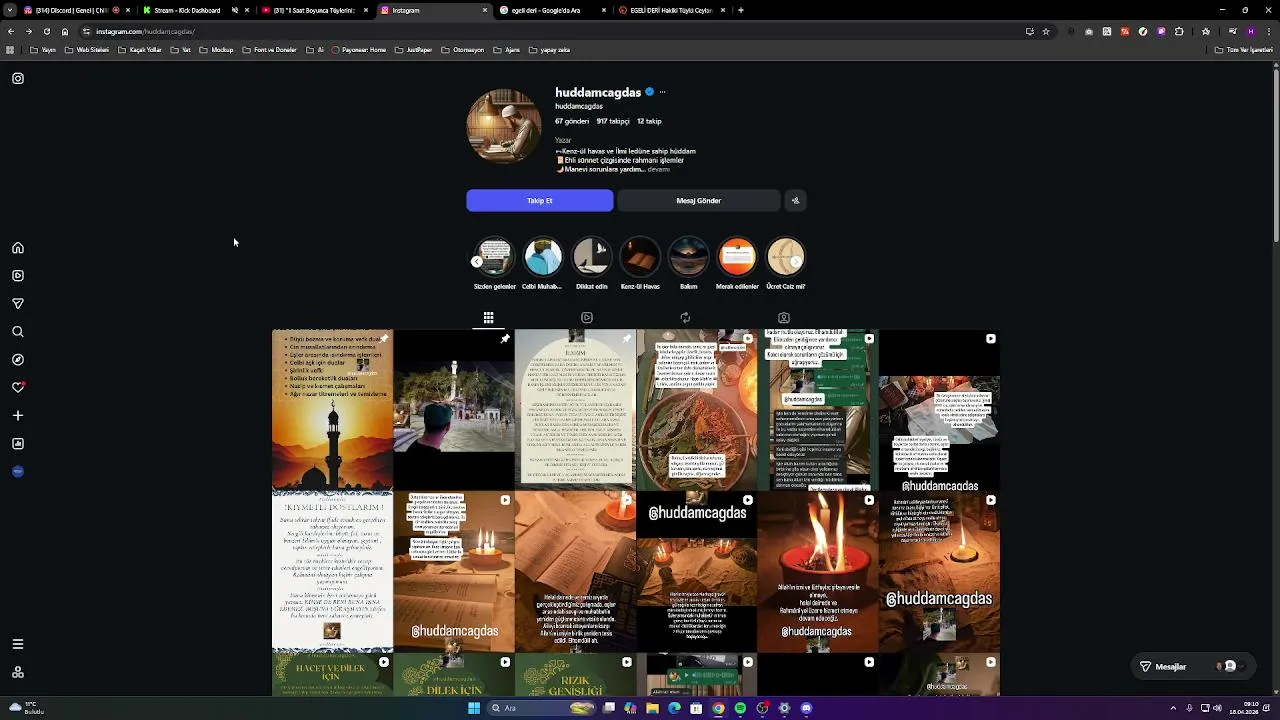The height and width of the screenshot is (720, 1280).
Task: Click the similar accounts person-plus button
Action: [795, 201]
